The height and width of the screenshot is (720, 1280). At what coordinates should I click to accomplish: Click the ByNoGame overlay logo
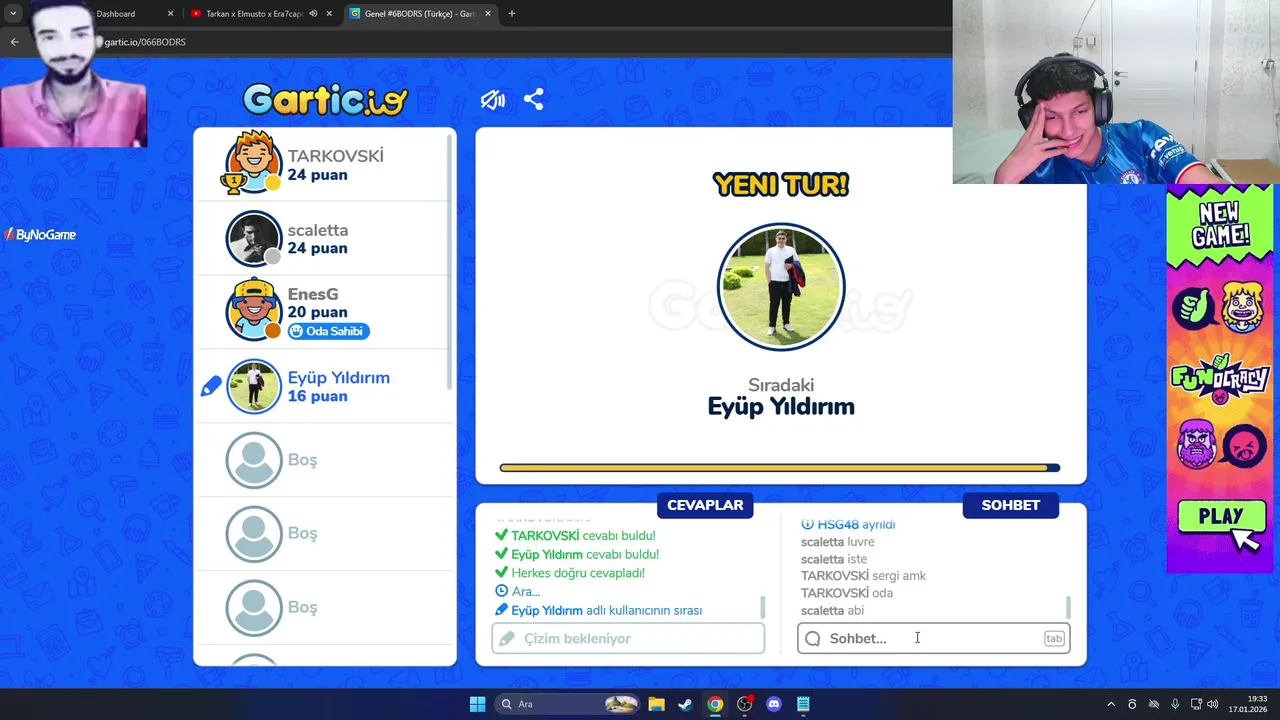pos(40,235)
